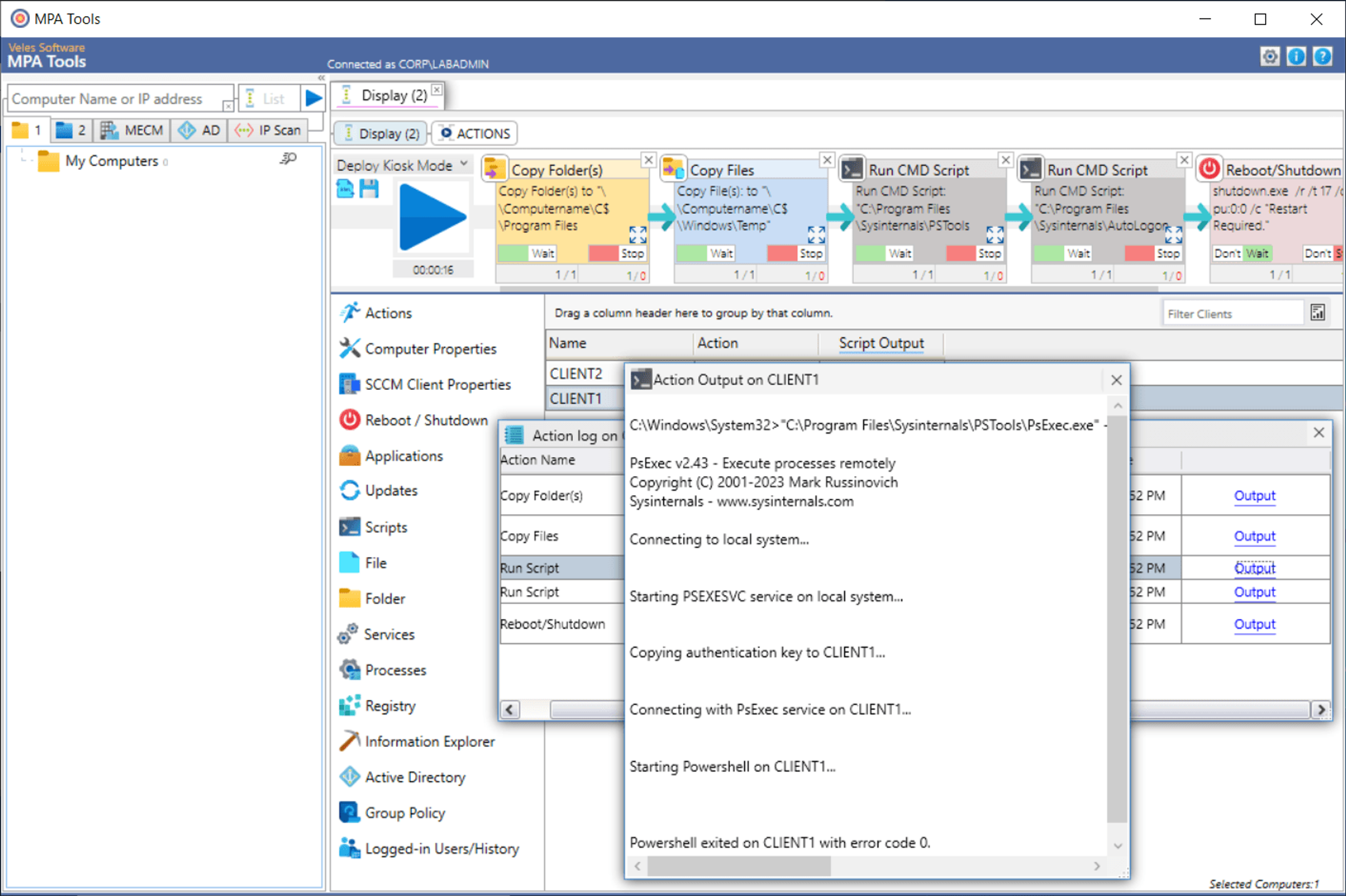Open Processes in sidebar
The height and width of the screenshot is (896, 1346).
coord(383,670)
